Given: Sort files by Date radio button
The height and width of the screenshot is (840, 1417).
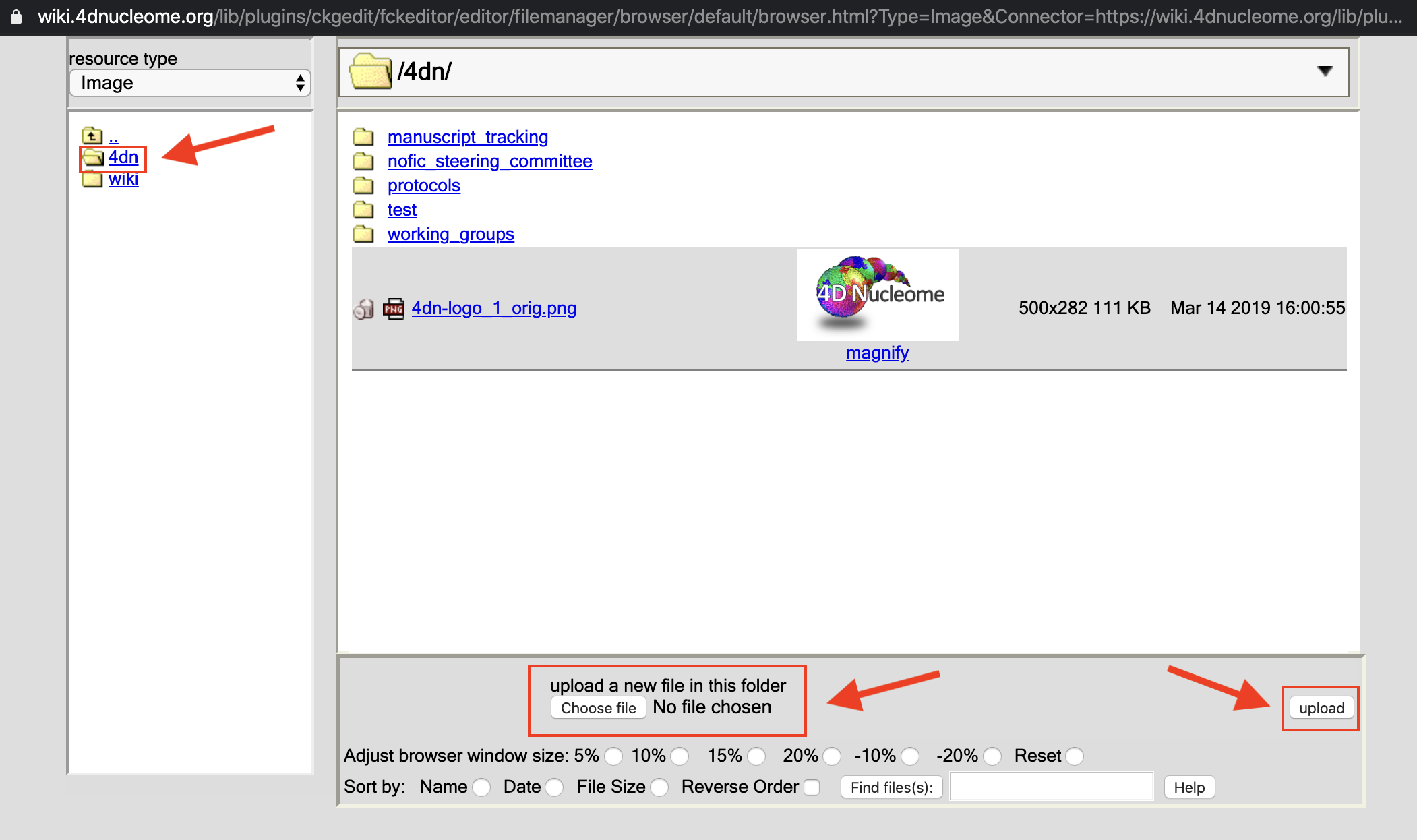Looking at the screenshot, I should click(554, 787).
